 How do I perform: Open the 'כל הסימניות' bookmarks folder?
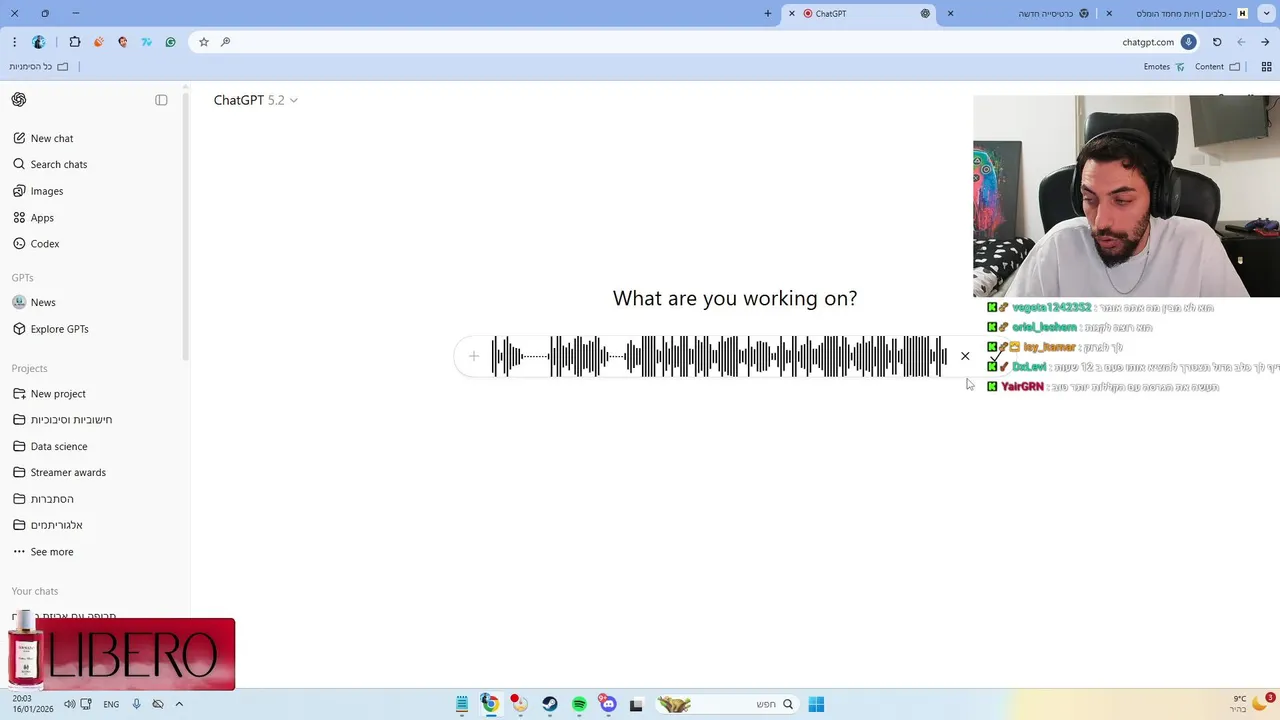(x=39, y=67)
